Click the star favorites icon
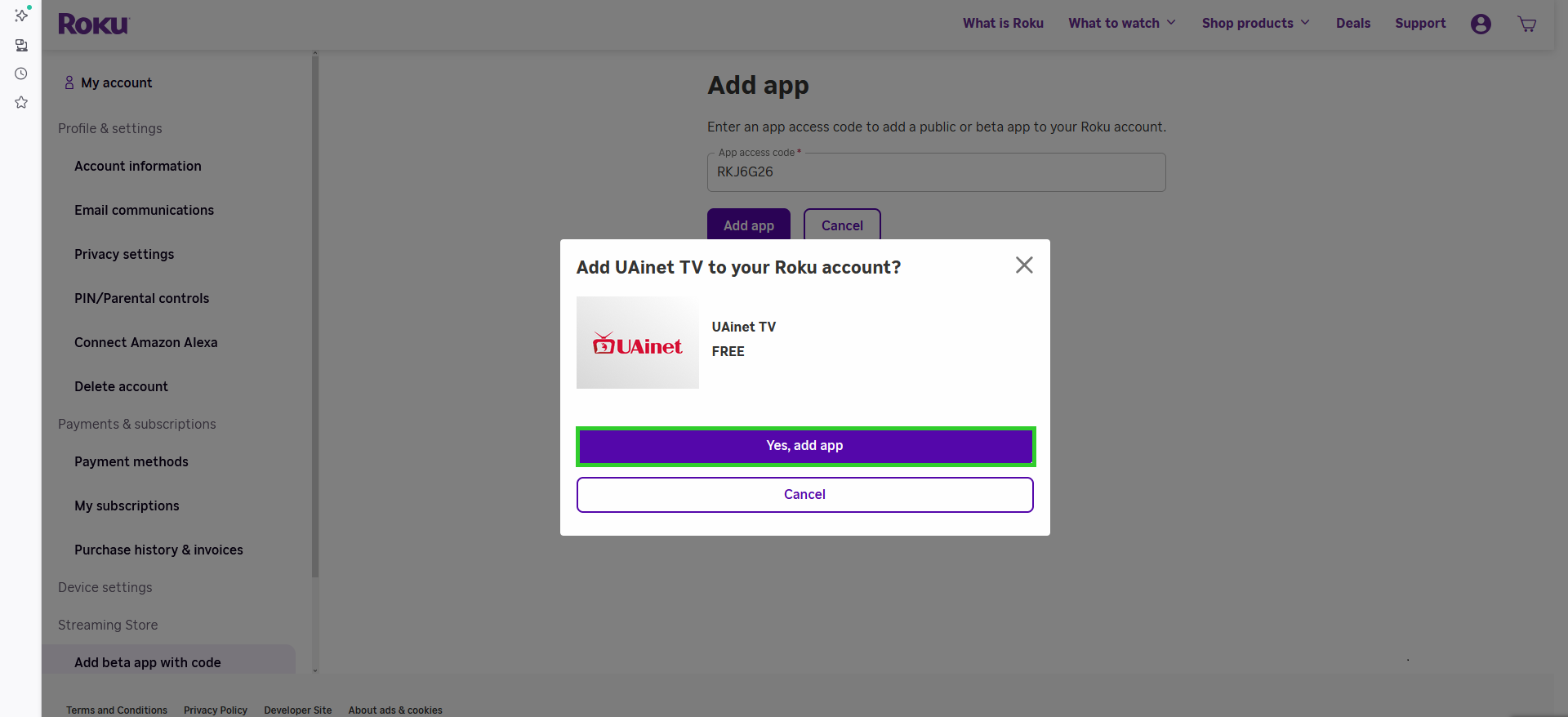This screenshot has width=1568, height=717. [x=21, y=102]
